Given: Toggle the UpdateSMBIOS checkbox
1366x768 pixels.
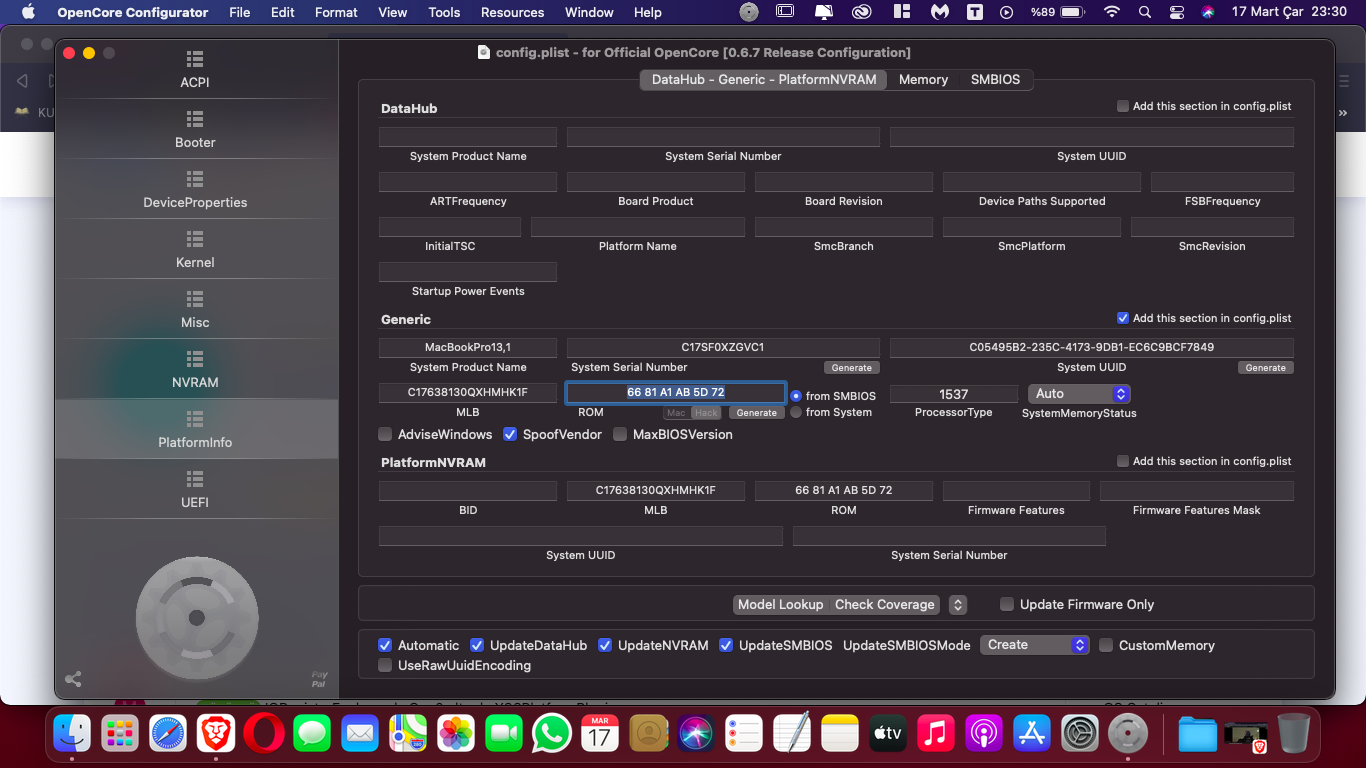Looking at the screenshot, I should pyautogui.click(x=726, y=646).
